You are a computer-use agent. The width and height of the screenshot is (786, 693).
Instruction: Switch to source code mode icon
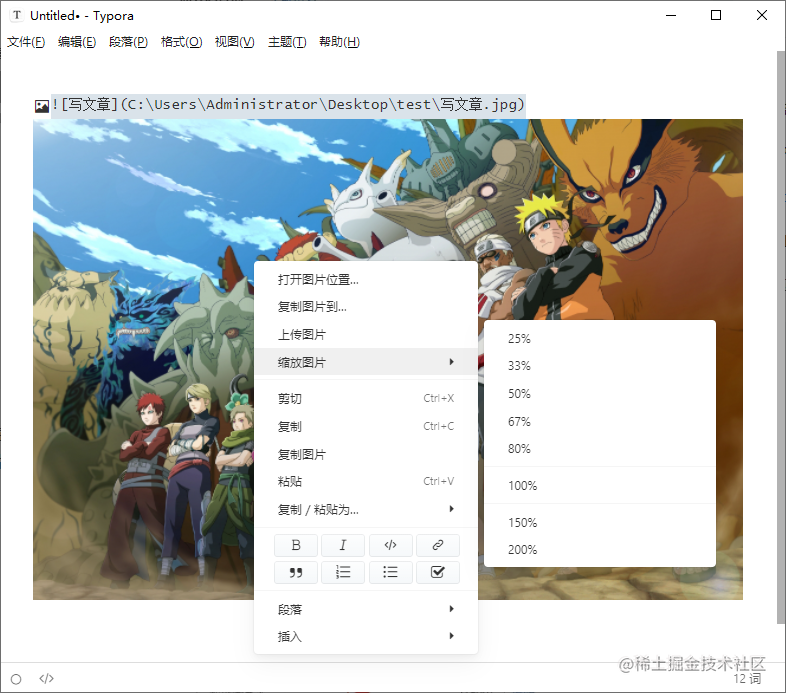point(46,678)
